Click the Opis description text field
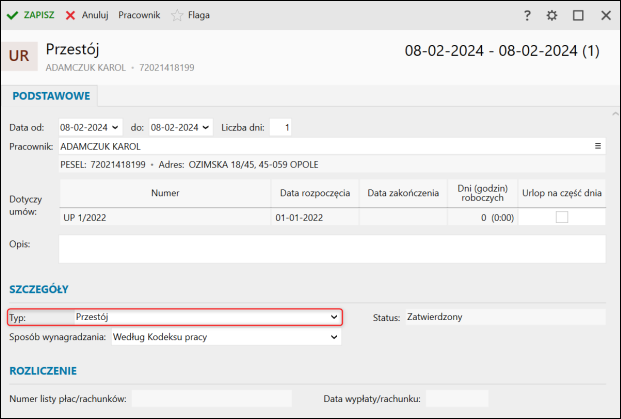 pyautogui.click(x=332, y=249)
